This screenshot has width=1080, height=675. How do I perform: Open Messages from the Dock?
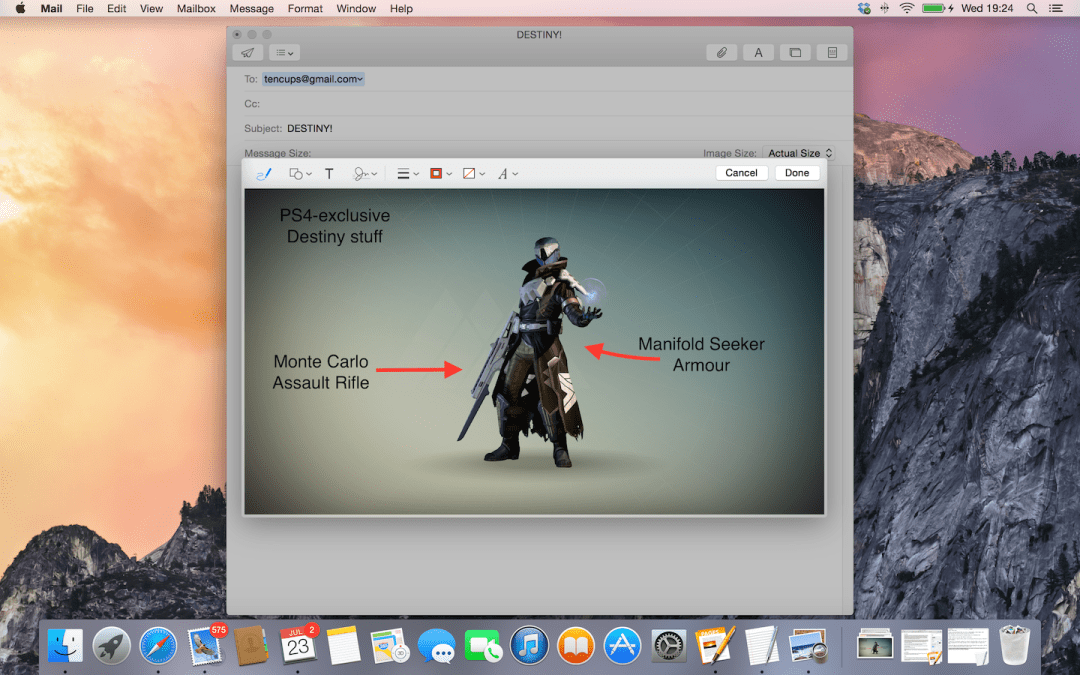click(x=437, y=647)
